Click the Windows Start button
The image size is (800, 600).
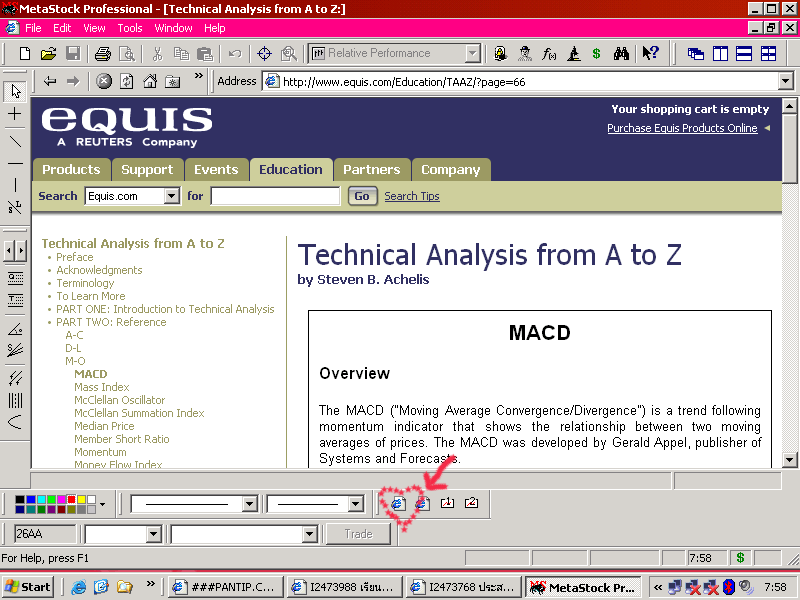tap(28, 587)
